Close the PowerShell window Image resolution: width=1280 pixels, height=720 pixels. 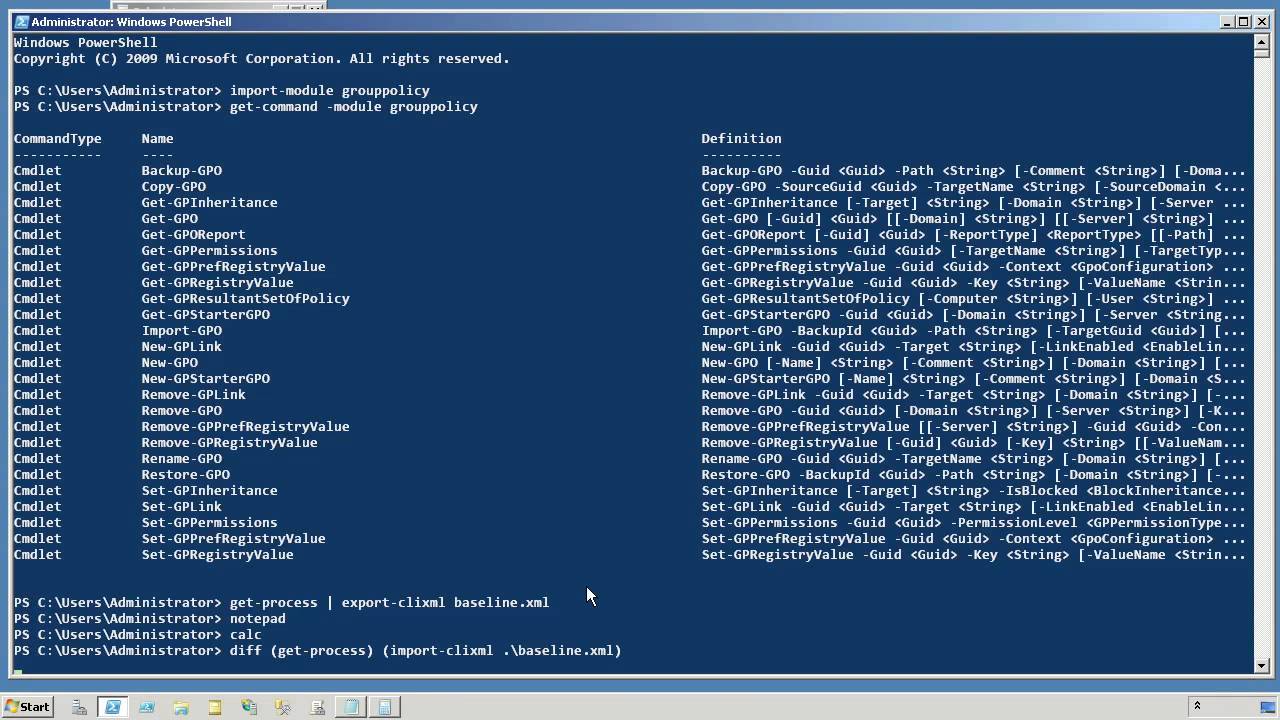pyautogui.click(x=1261, y=21)
